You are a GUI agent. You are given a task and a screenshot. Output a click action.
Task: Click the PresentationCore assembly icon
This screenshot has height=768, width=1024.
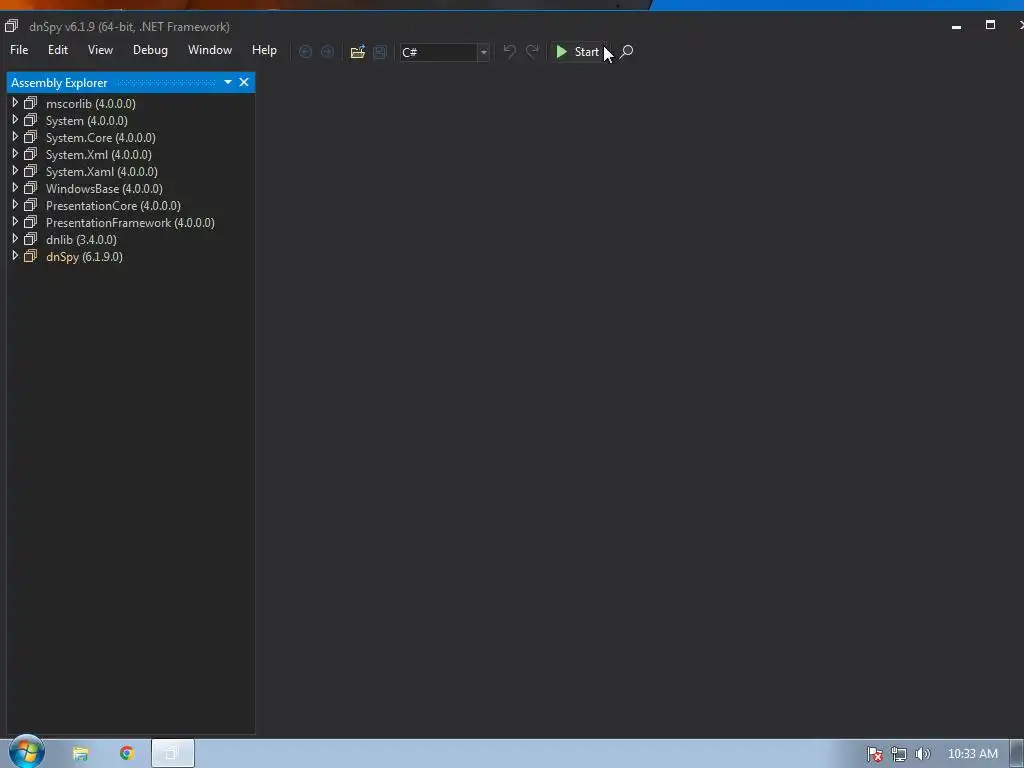(x=31, y=205)
